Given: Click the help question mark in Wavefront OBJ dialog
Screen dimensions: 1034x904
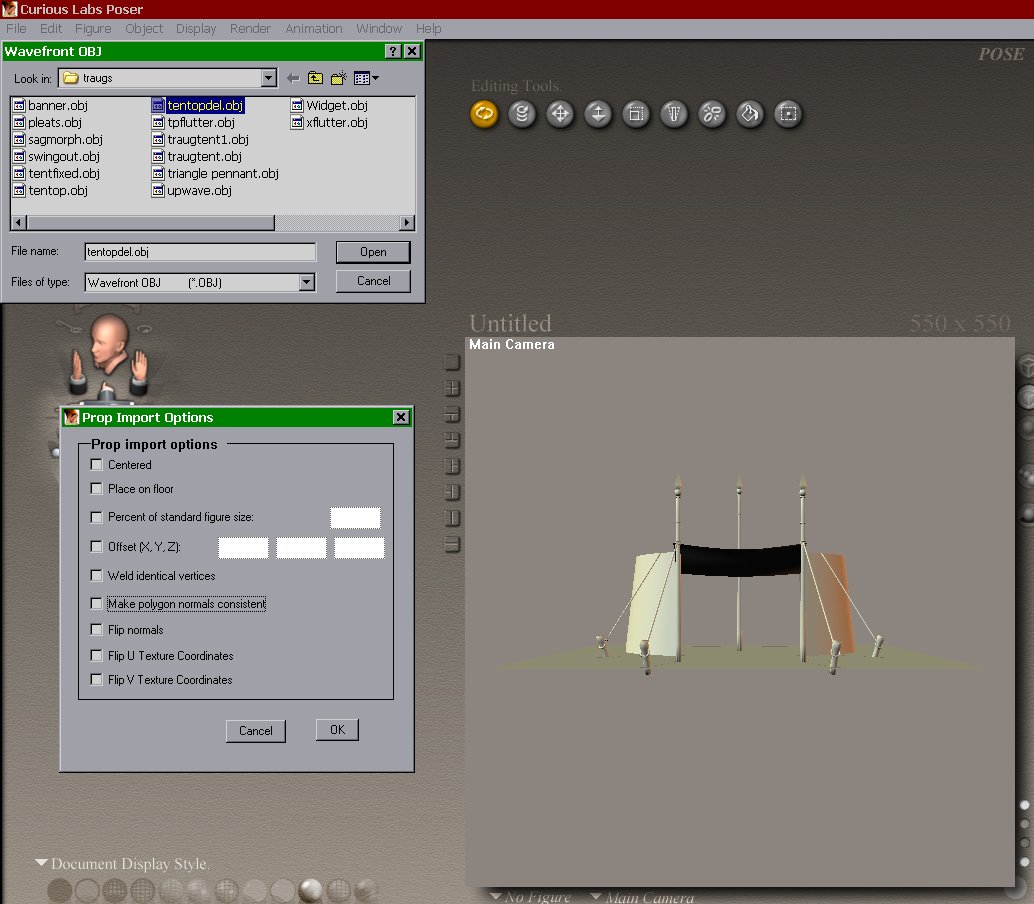Looking at the screenshot, I should pyautogui.click(x=393, y=51).
